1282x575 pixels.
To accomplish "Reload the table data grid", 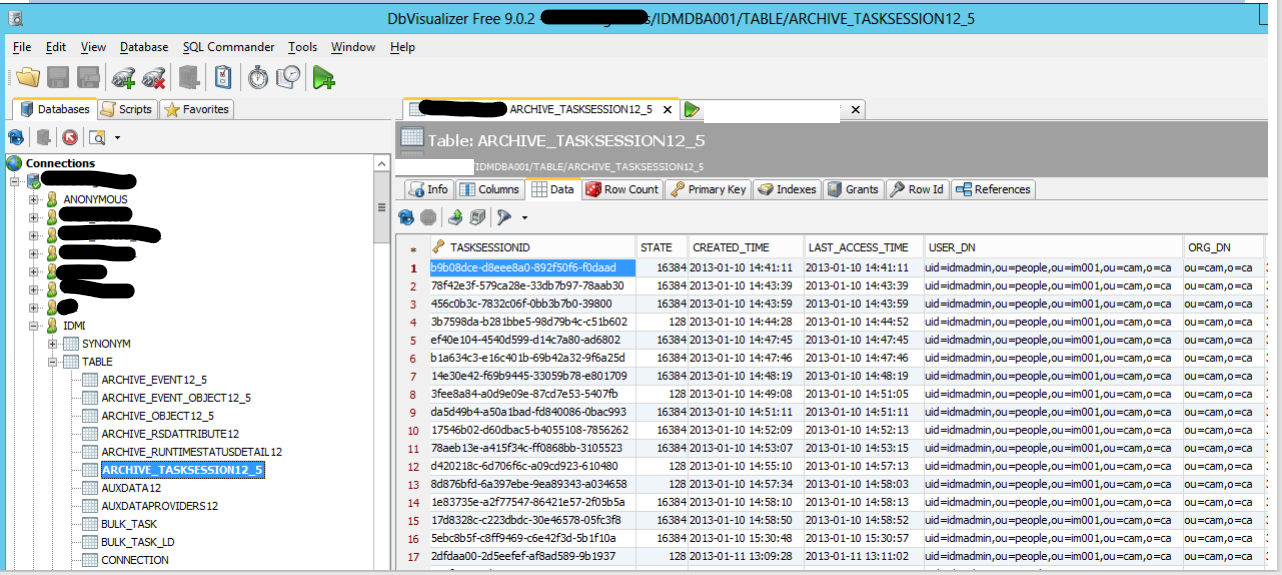I will point(407,217).
